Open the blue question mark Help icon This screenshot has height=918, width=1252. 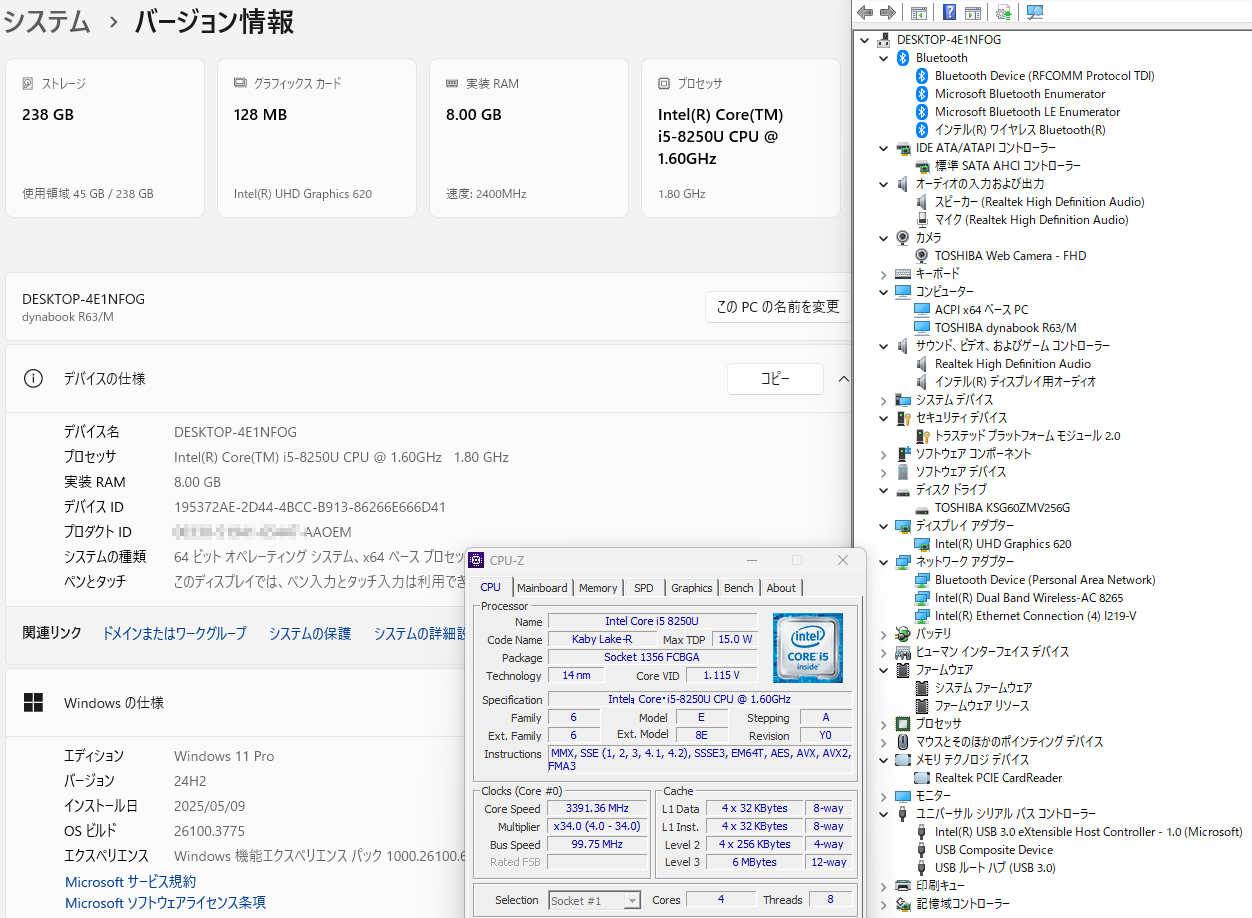[949, 12]
